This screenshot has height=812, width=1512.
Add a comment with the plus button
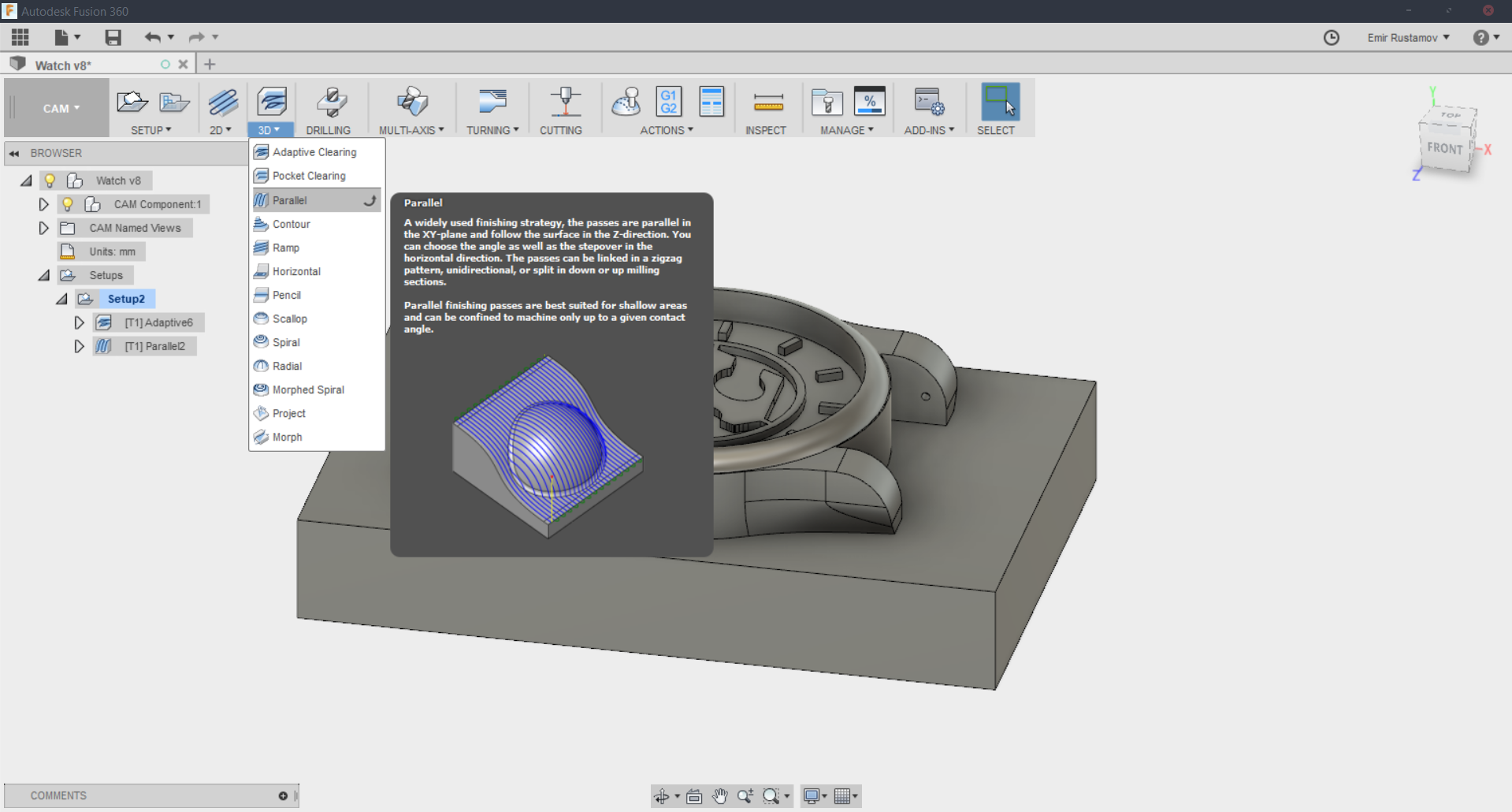(x=283, y=796)
